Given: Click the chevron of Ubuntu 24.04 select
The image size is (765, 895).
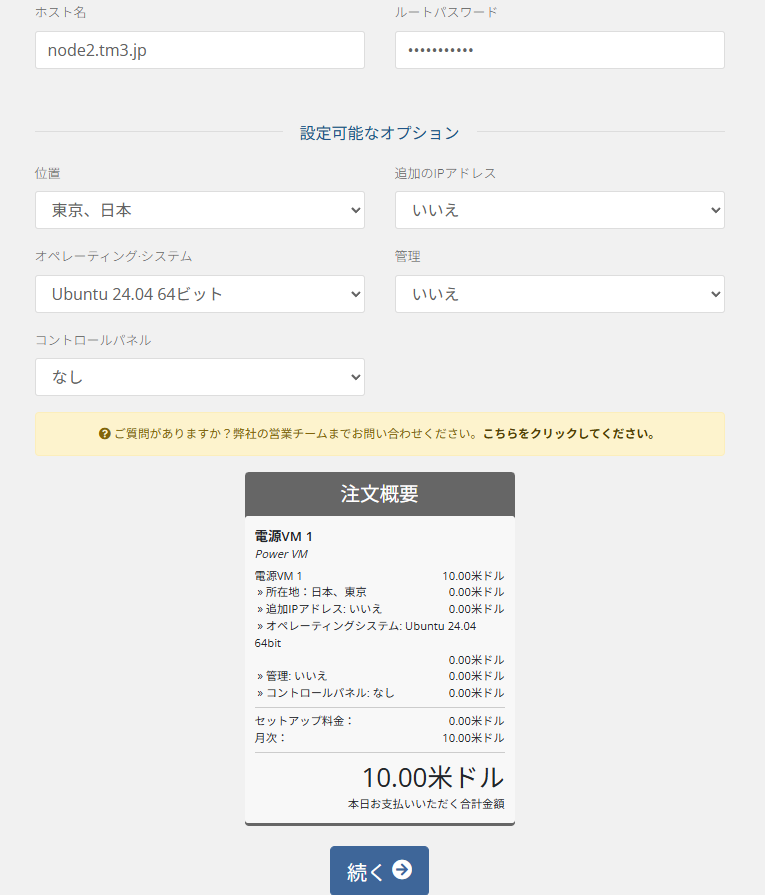Looking at the screenshot, I should [x=356, y=294].
